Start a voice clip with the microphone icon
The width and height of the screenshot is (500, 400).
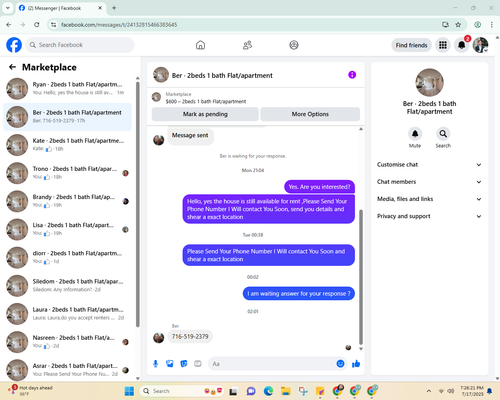pos(155,364)
